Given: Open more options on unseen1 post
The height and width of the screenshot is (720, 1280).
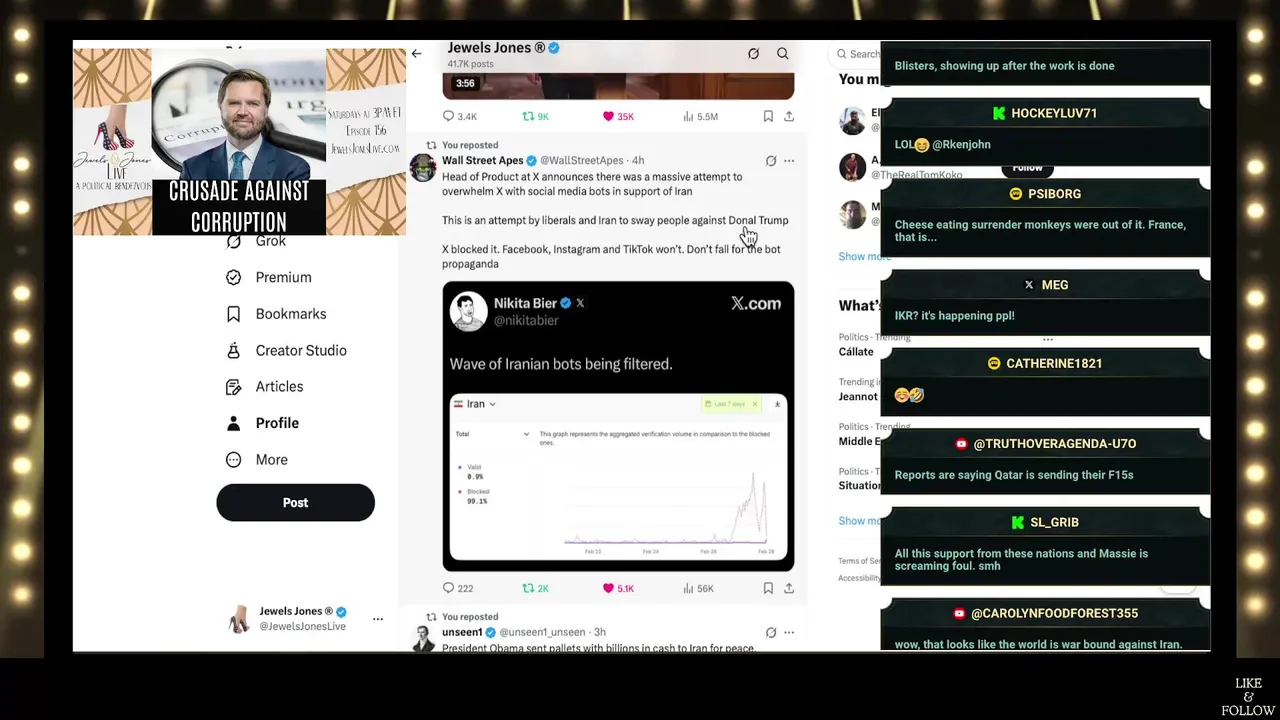Looking at the screenshot, I should click(789, 632).
